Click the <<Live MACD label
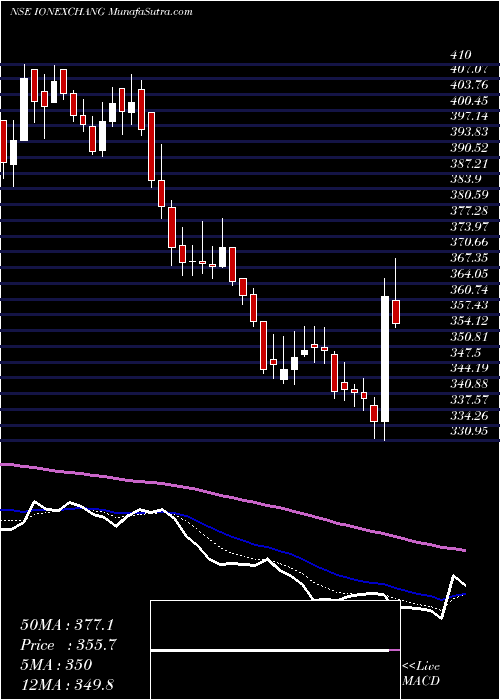Image resolution: width=500 pixels, height=700 pixels. 421,674
